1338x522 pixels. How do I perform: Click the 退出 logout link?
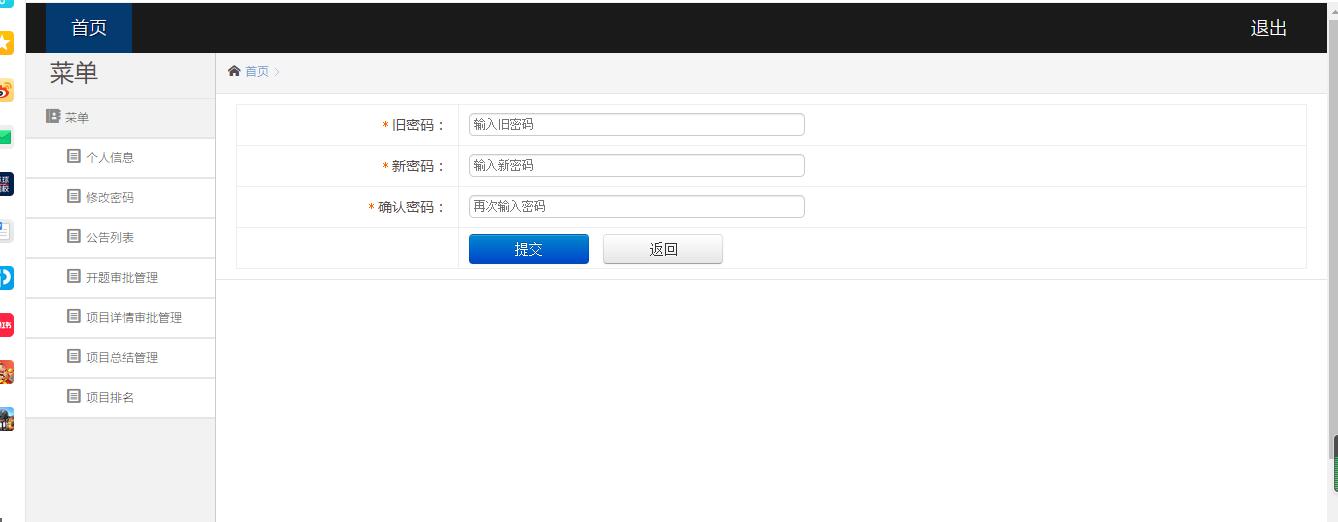[1268, 28]
